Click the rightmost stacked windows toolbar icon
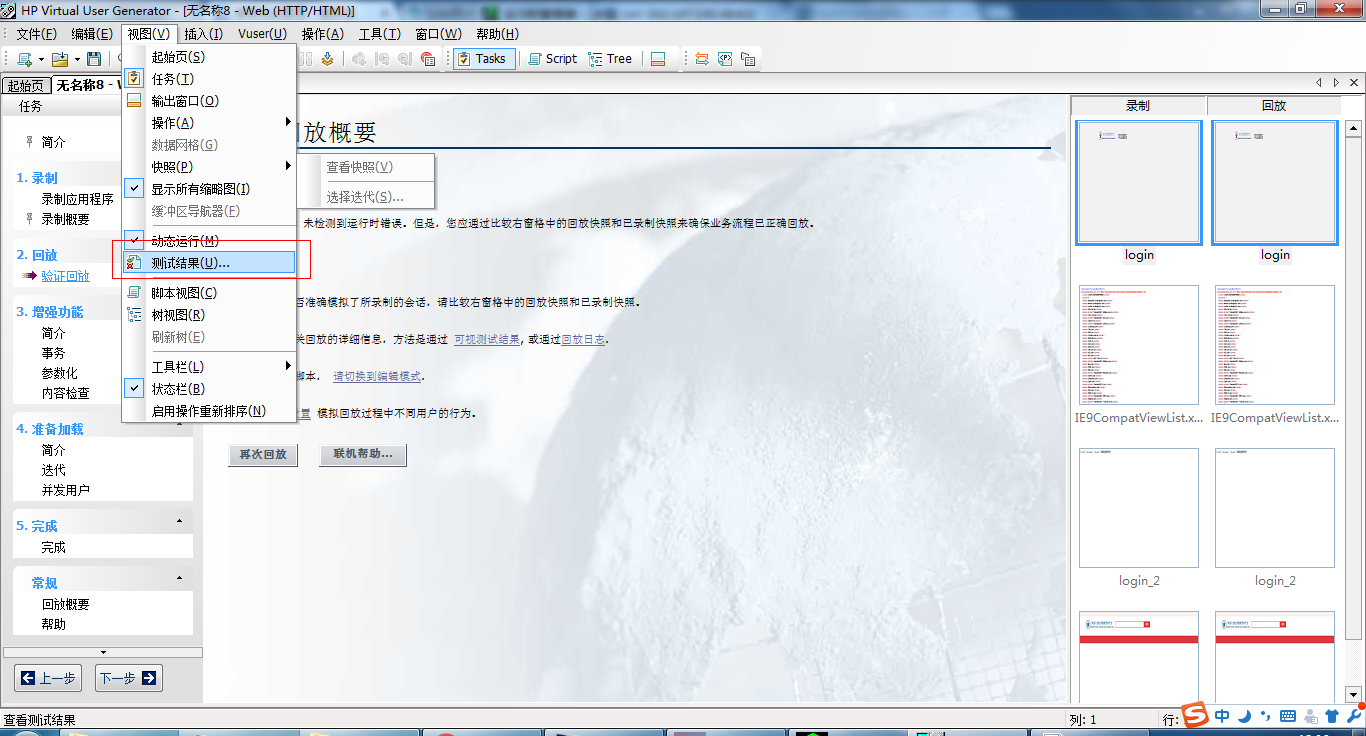Screen dimensions: 1366x736 pos(748,59)
